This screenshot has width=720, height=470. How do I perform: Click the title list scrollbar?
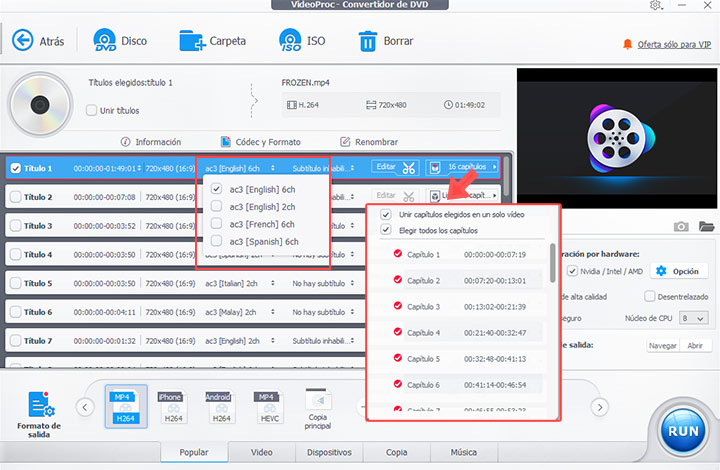506,176
